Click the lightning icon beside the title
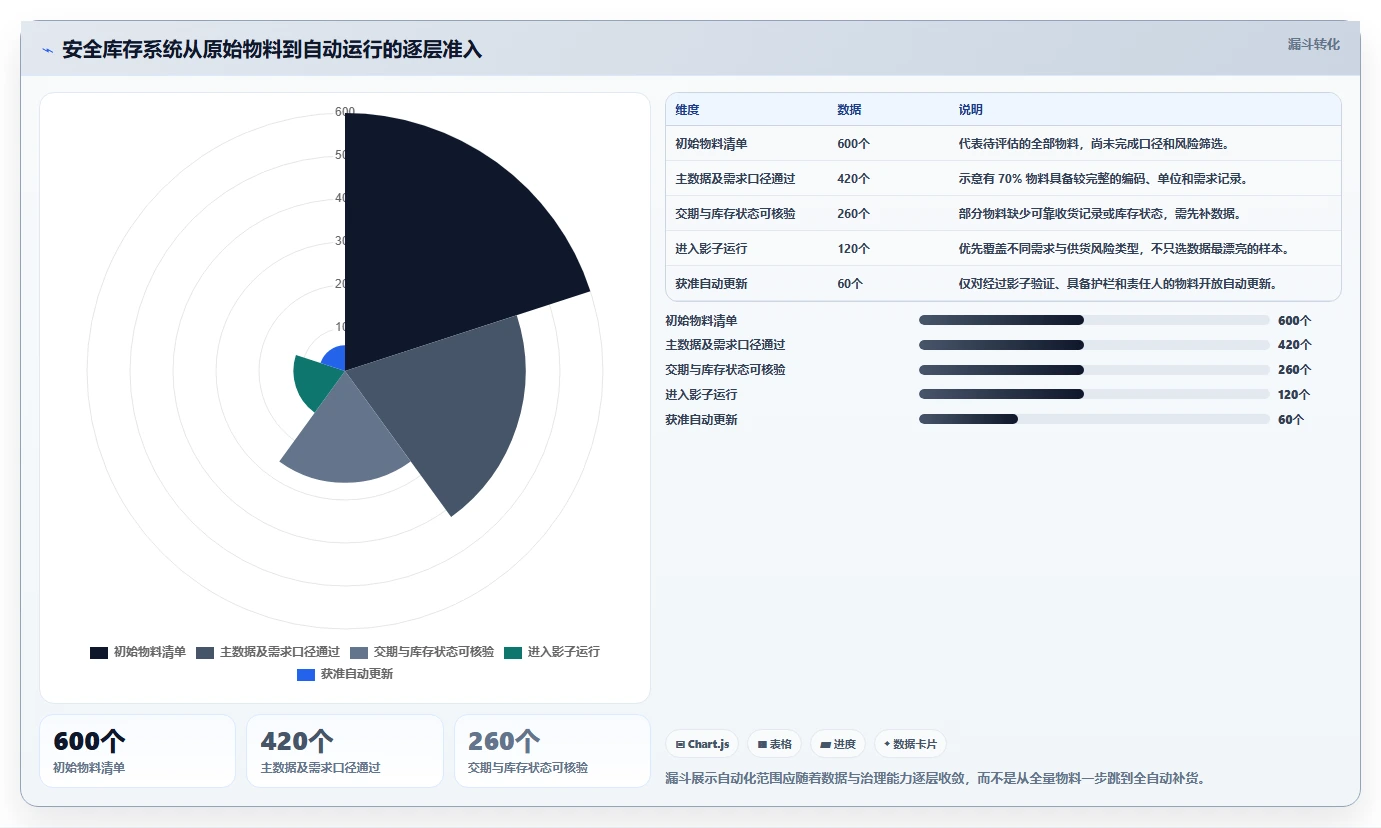The height and width of the screenshot is (828, 1381). click(48, 50)
